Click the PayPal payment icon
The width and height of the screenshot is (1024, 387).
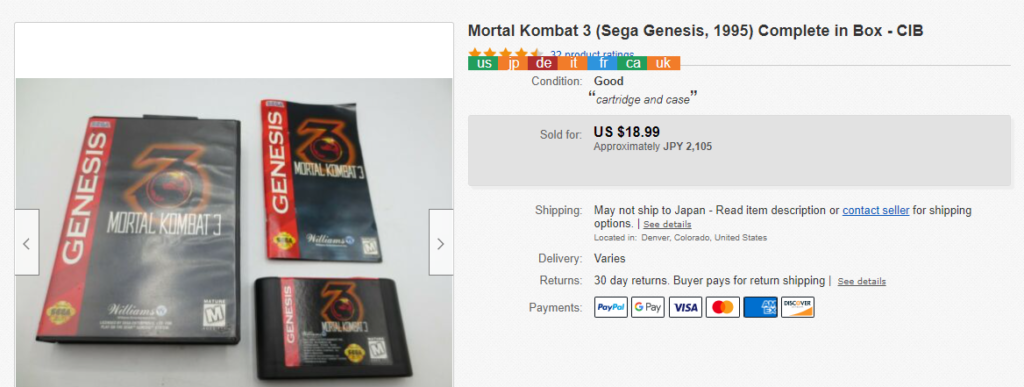(x=611, y=307)
